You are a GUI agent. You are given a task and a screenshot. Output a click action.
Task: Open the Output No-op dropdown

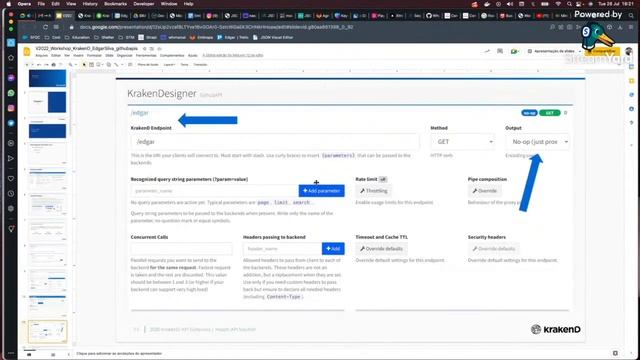[x=538, y=142]
